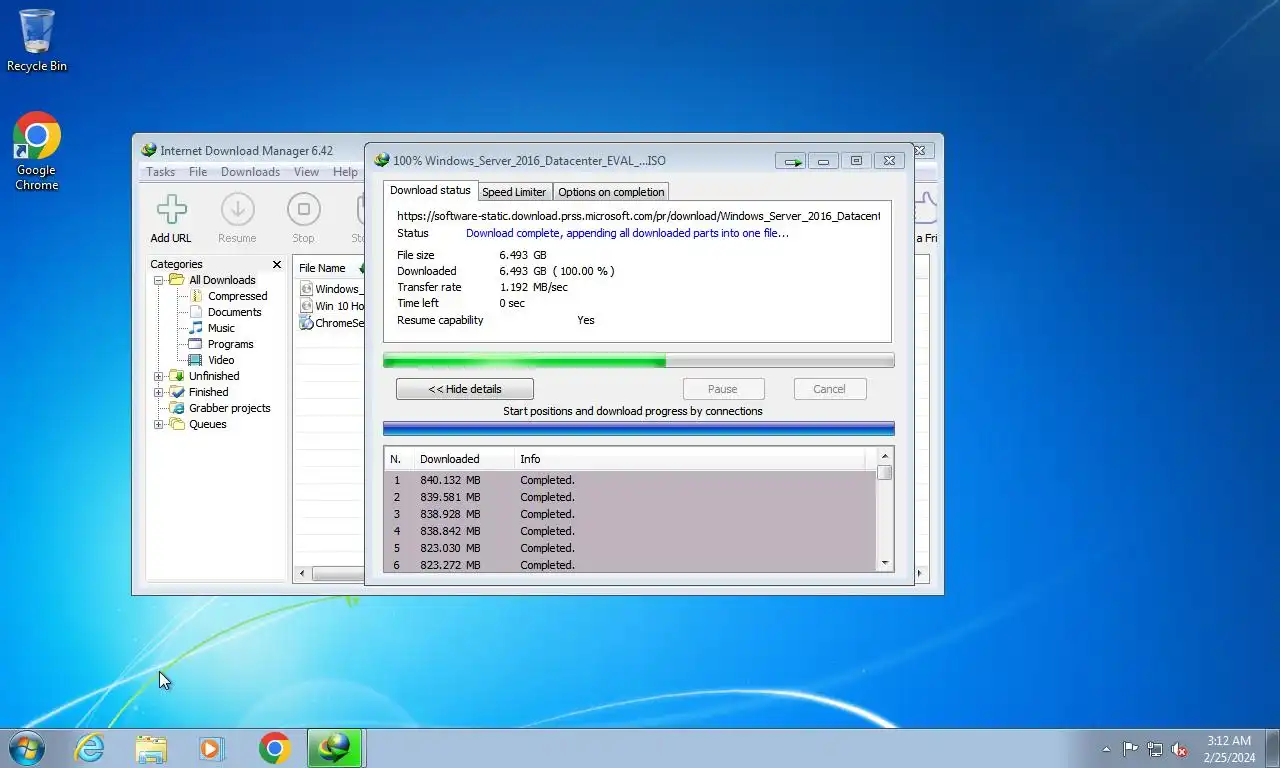Click the connections list scrollbar up arrow
The image size is (1280, 768).
pyautogui.click(x=885, y=457)
